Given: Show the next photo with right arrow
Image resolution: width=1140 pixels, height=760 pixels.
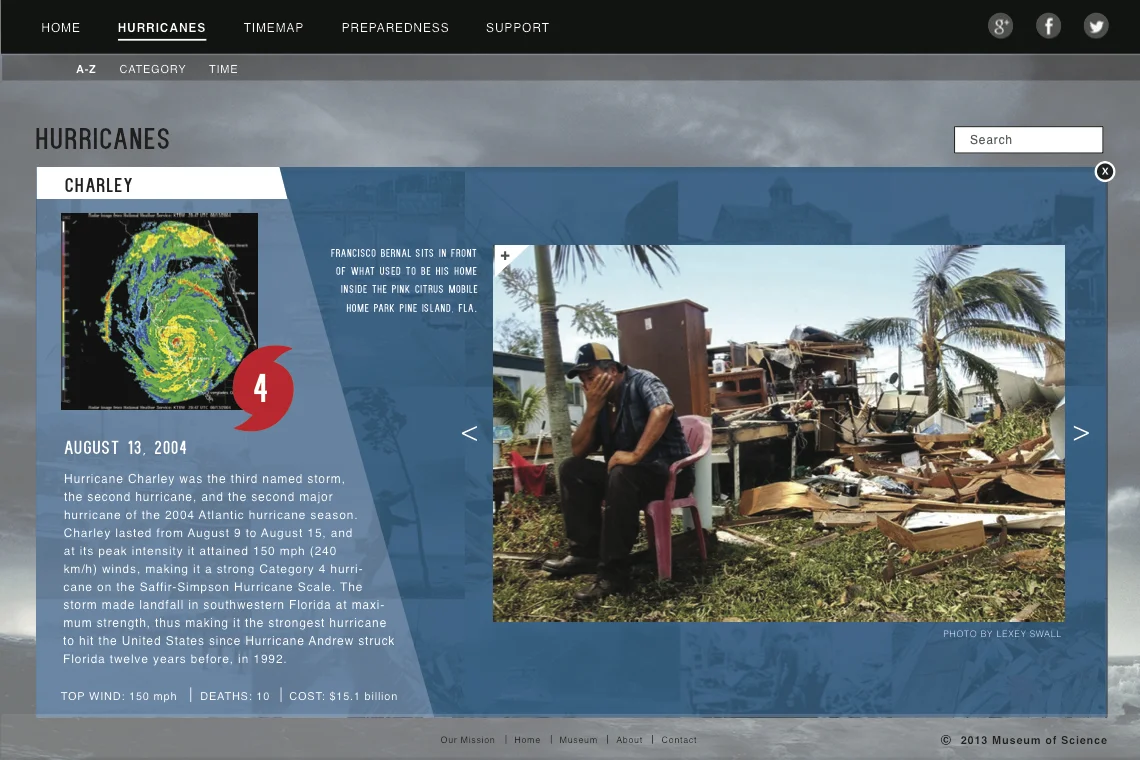Looking at the screenshot, I should coord(1081,433).
